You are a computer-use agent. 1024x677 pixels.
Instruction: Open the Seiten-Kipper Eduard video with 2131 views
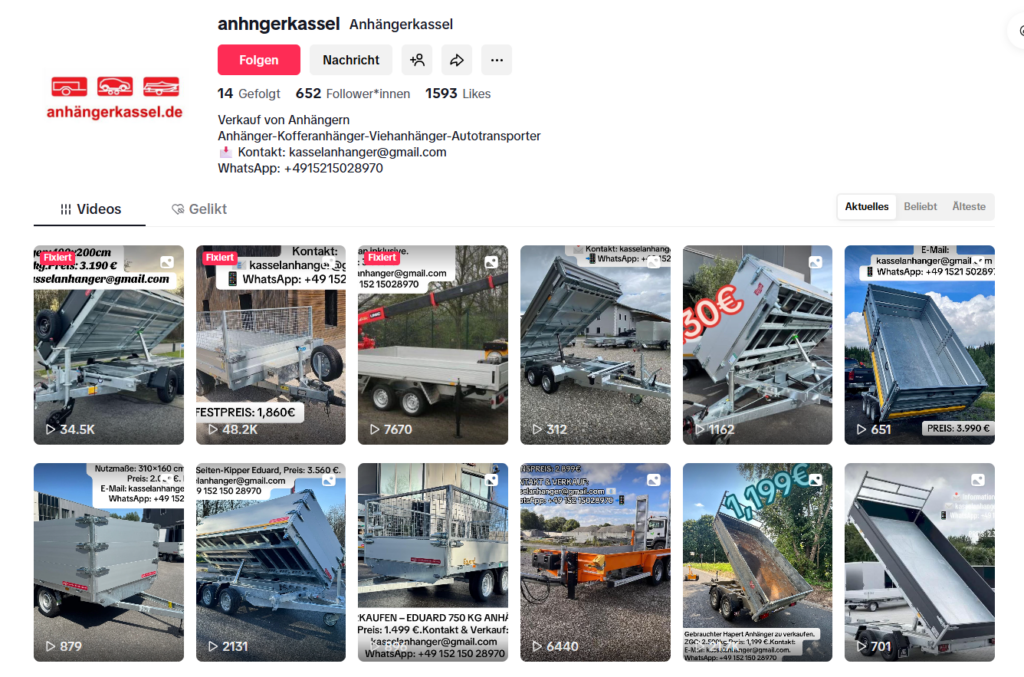(270, 562)
